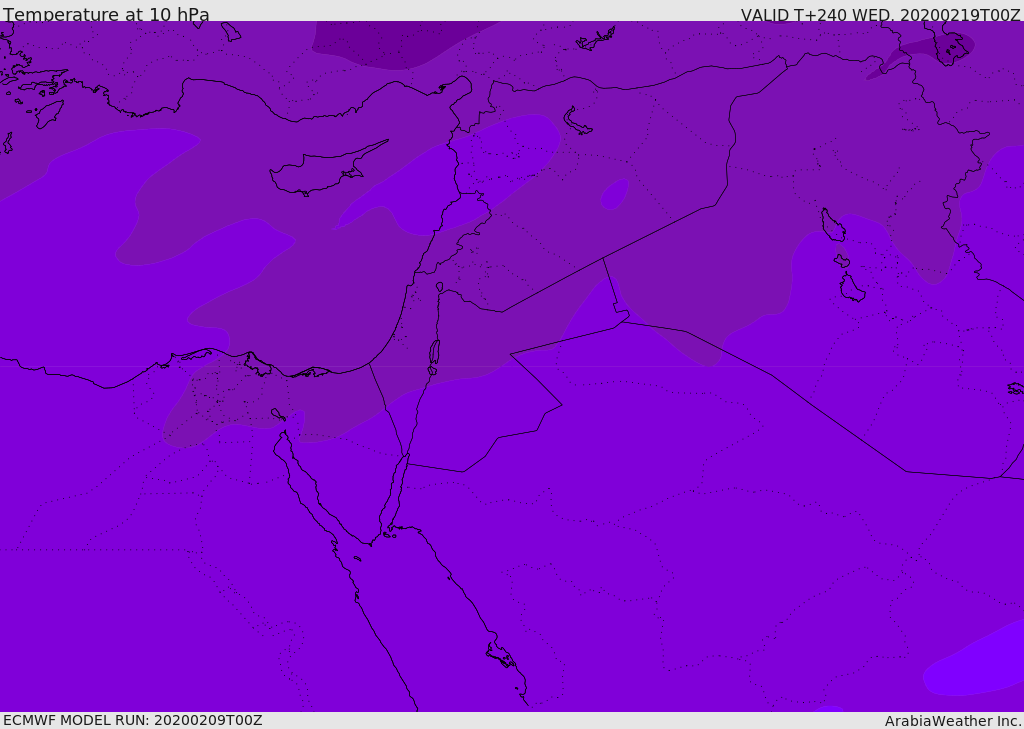Image resolution: width=1024 pixels, height=729 pixels.
Task: Click the 'VALID T+240 WED. 20200219T00Z' label
Action: click(880, 14)
